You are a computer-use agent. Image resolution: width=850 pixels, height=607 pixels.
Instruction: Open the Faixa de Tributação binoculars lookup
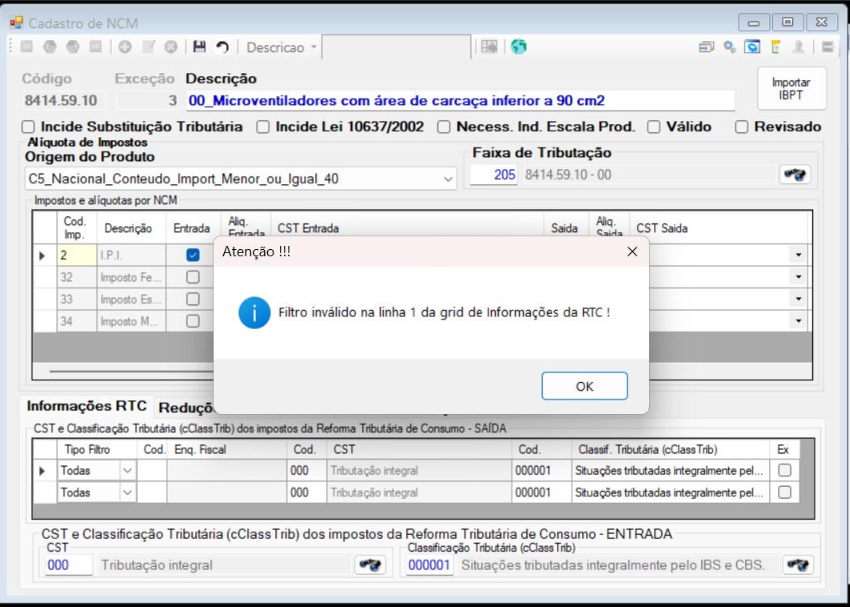point(795,175)
